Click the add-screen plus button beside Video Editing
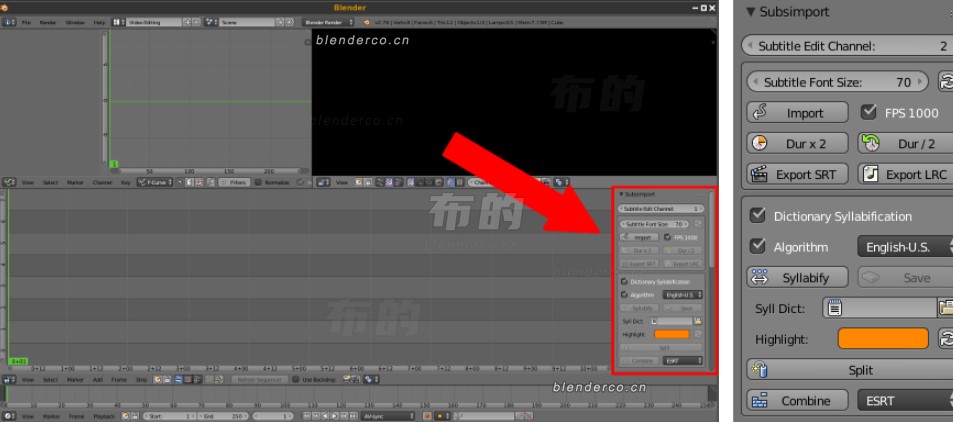Screen dimensions: 953x422 click(187, 22)
